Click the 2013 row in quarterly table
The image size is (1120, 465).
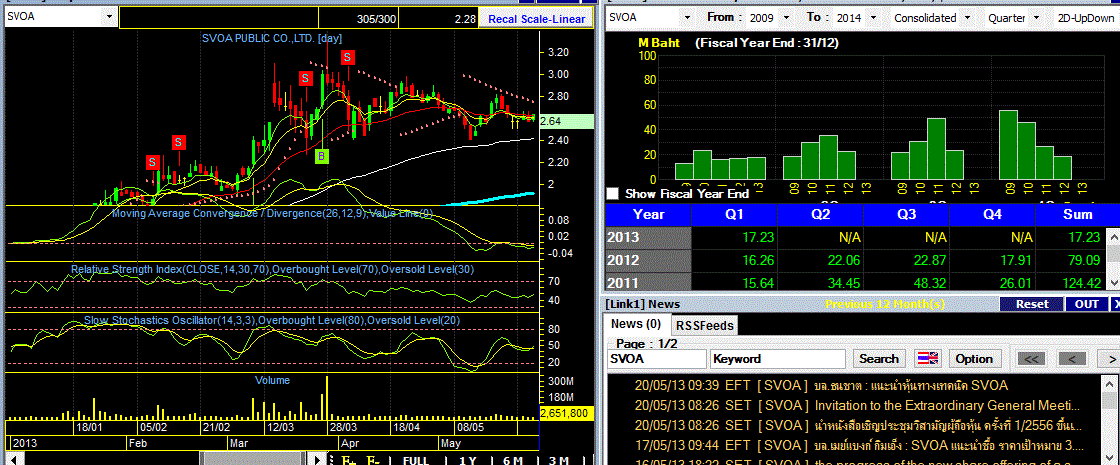[856, 236]
